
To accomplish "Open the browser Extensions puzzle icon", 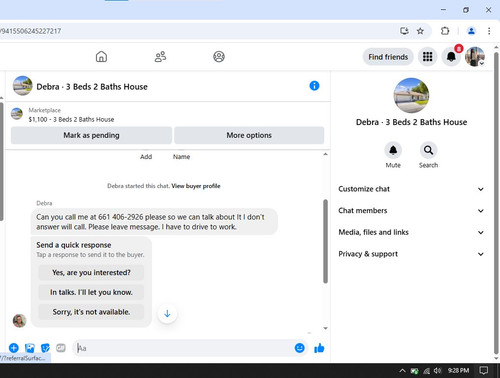I will tap(445, 31).
